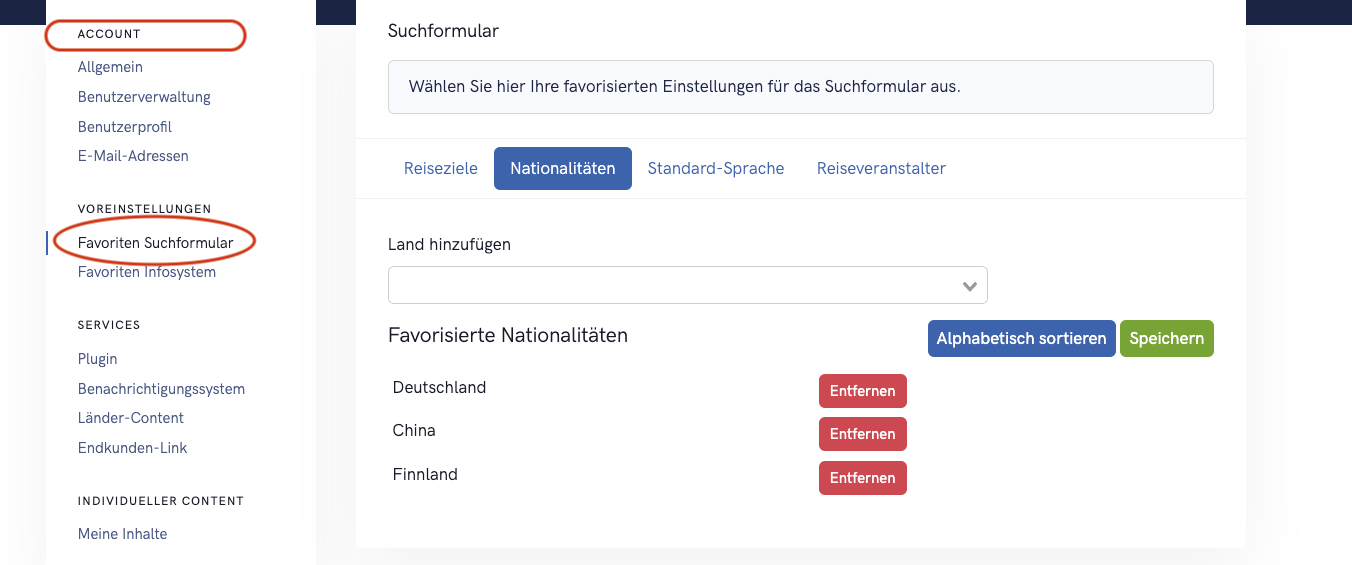Open Allgemein in the Account sidebar
The width and height of the screenshot is (1352, 565).
(110, 67)
